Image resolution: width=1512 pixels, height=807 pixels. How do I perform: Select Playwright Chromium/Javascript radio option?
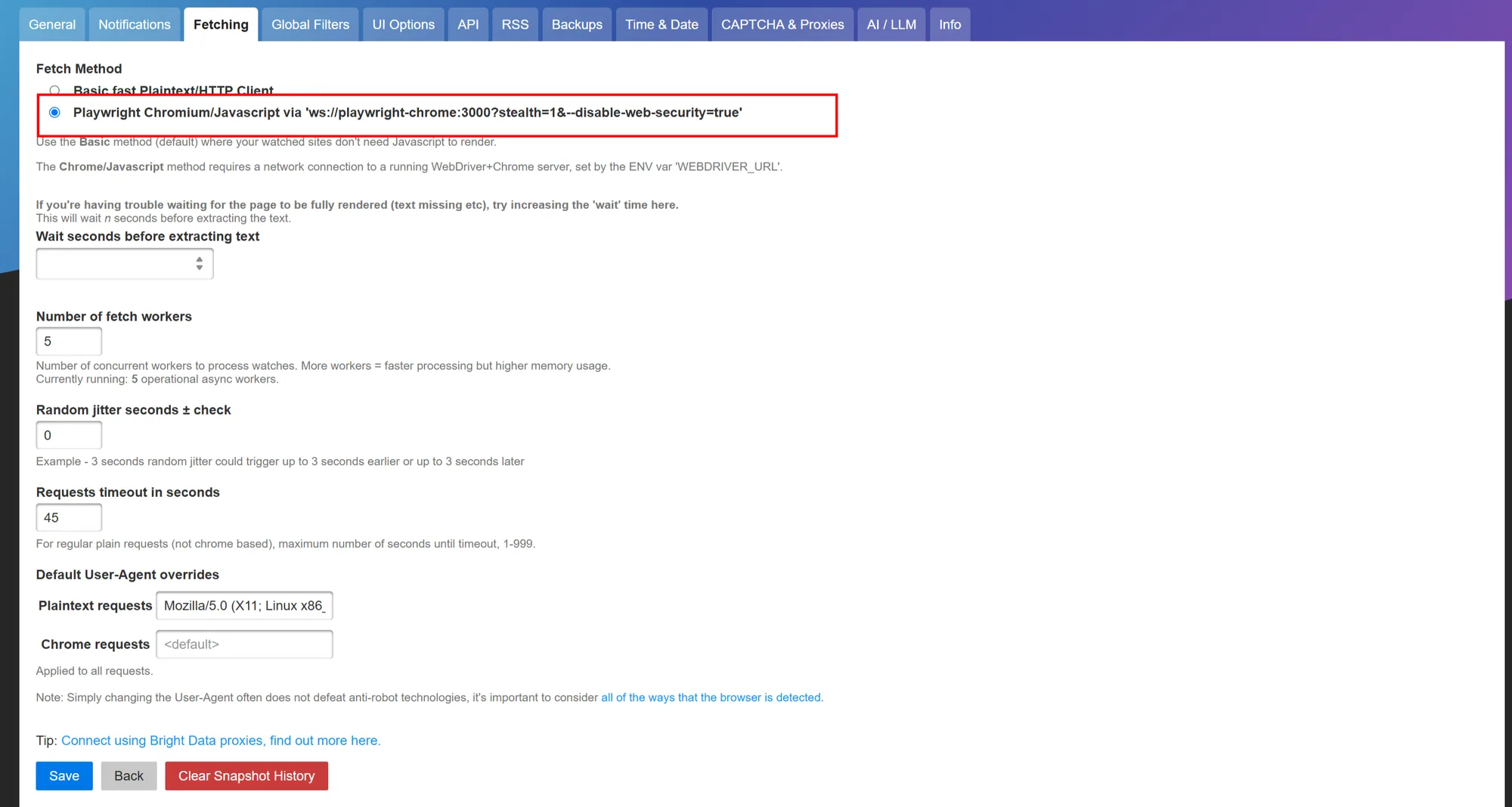[x=54, y=113]
